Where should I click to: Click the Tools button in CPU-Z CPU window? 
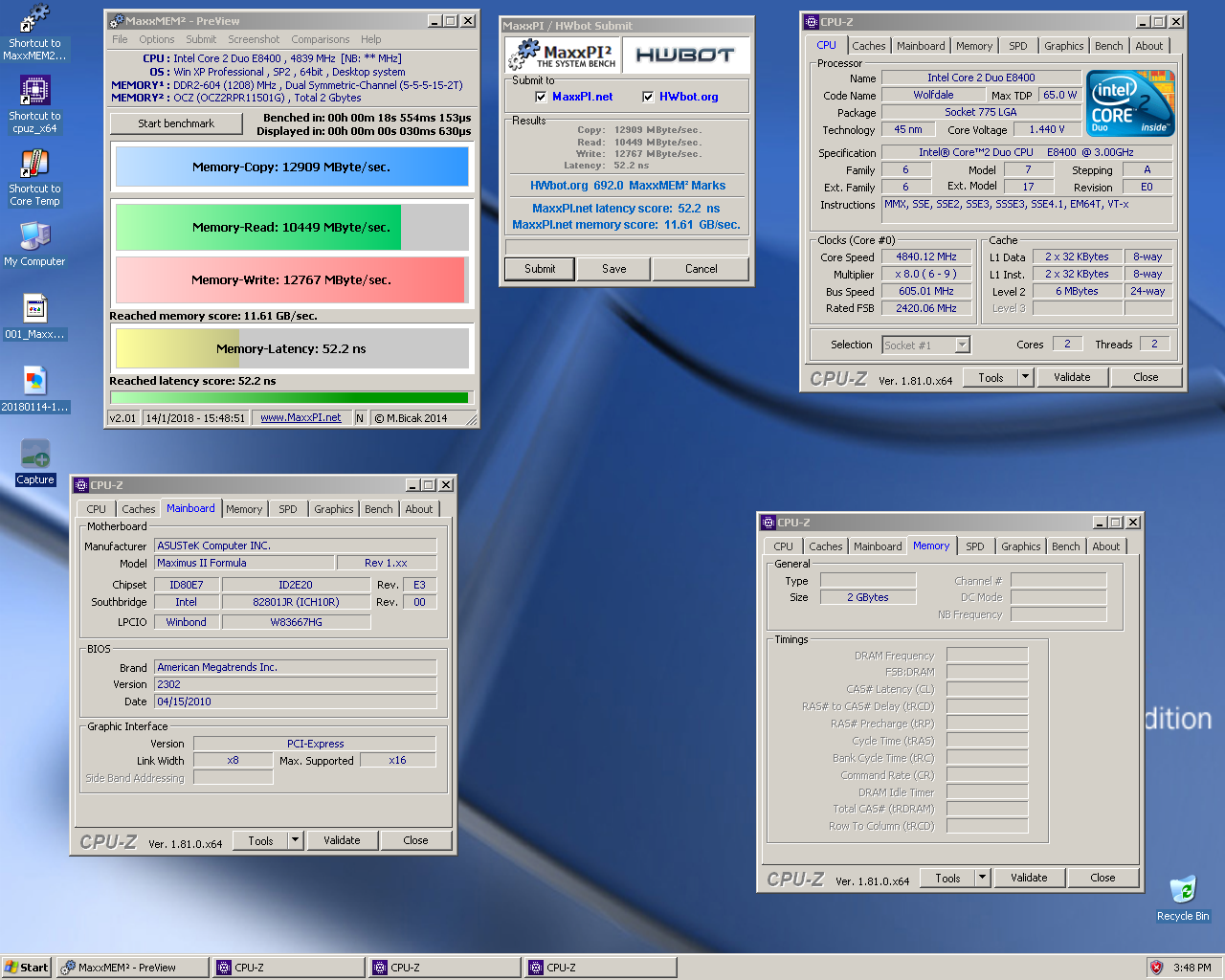coord(991,377)
